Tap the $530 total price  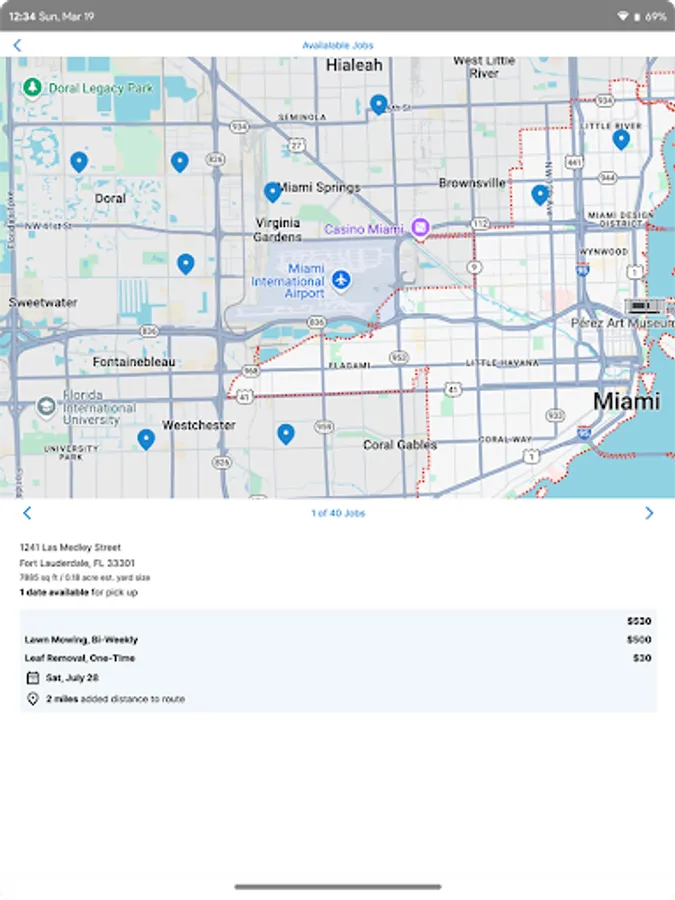click(x=639, y=621)
